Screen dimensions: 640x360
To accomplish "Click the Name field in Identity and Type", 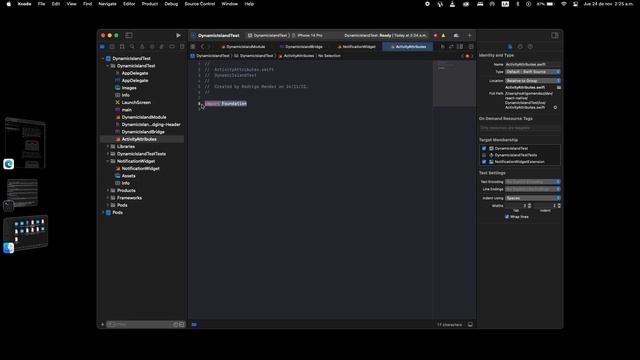I will click(x=532, y=64).
